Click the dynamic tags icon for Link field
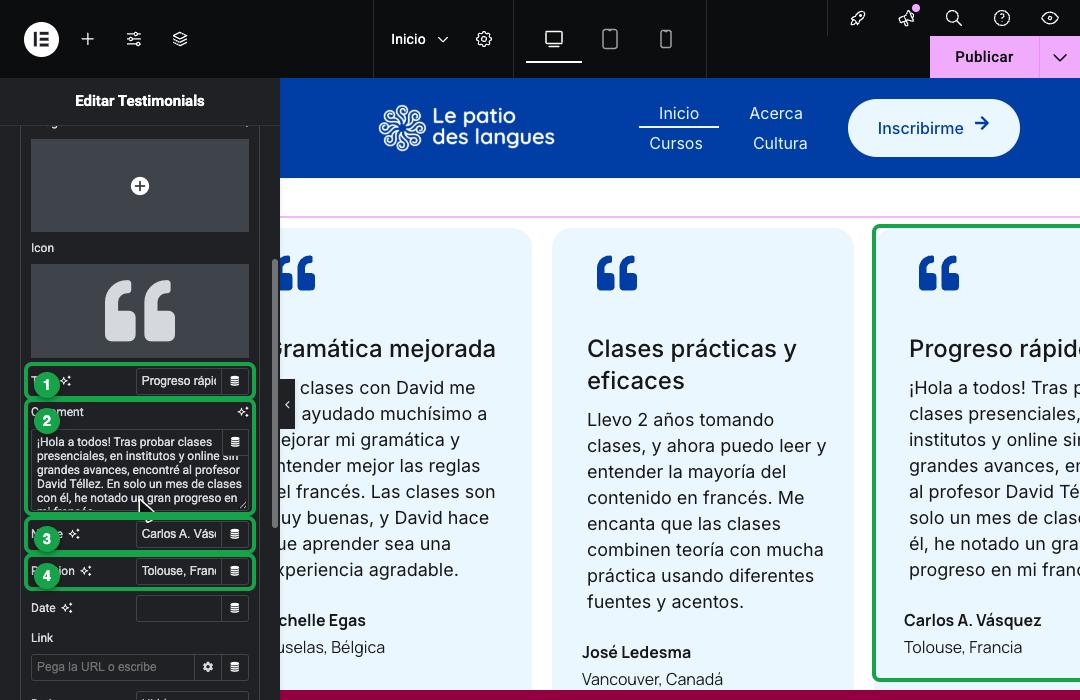Screen dimensions: 1080x700 235,667
